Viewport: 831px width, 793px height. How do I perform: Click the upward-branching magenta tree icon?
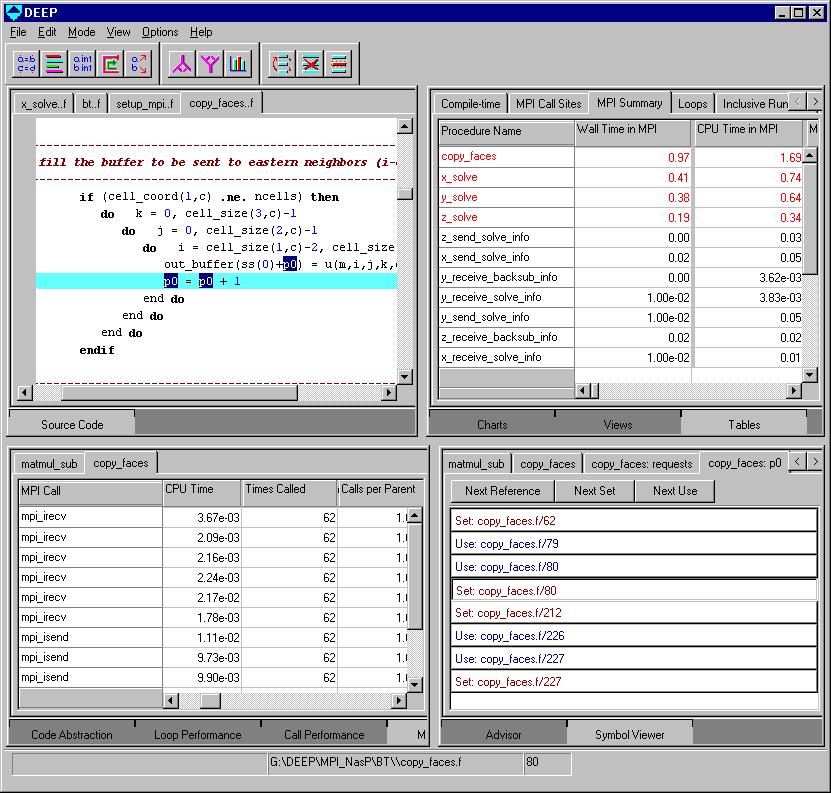point(182,64)
